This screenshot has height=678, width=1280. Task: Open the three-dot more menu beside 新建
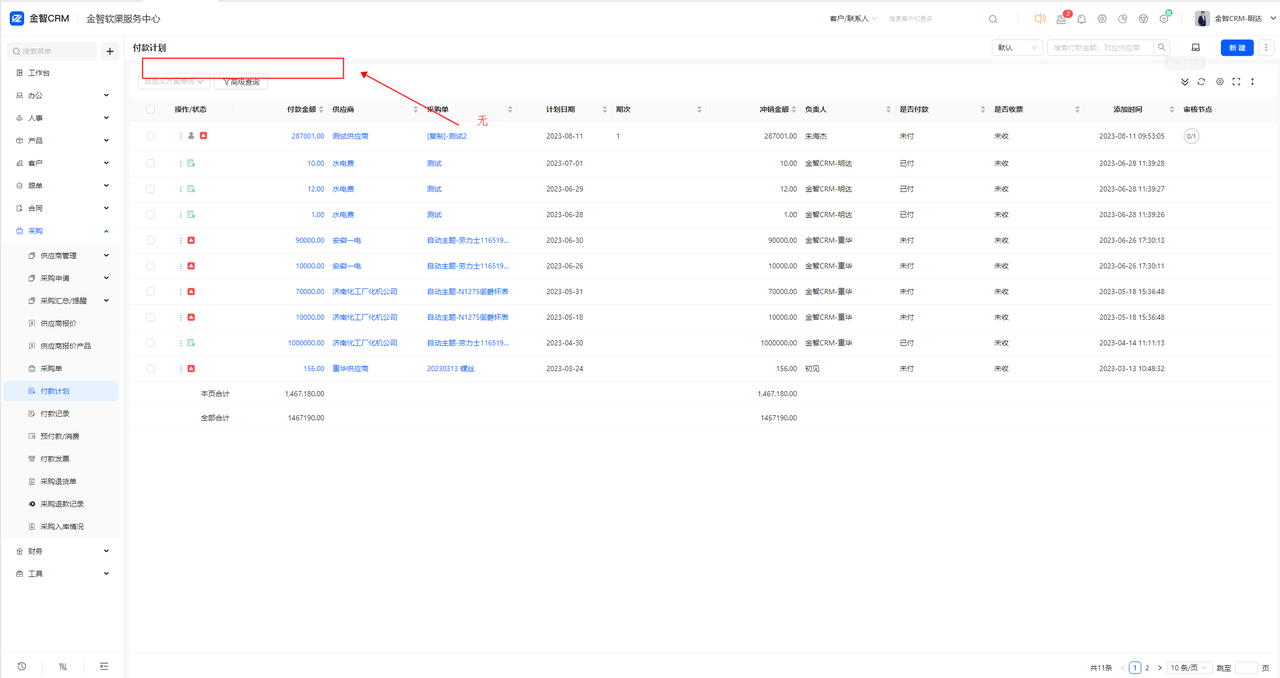(1266, 47)
